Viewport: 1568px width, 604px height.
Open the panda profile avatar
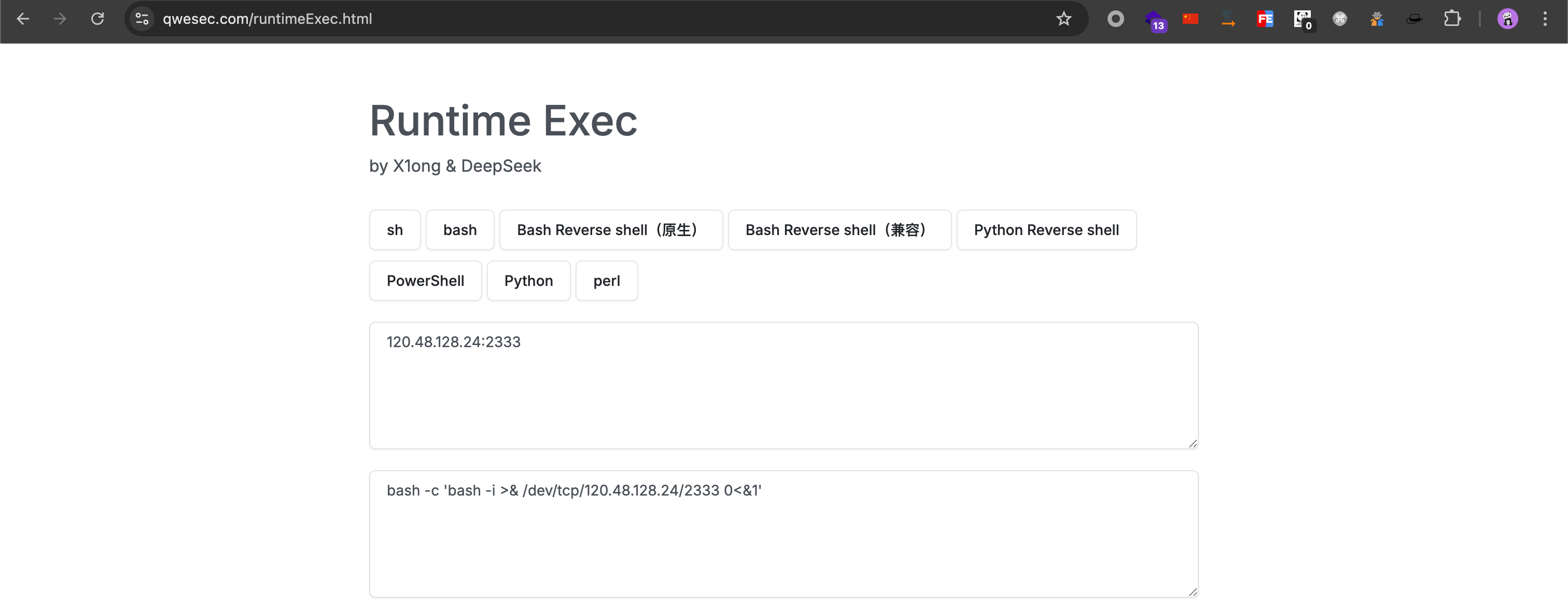(x=1507, y=19)
